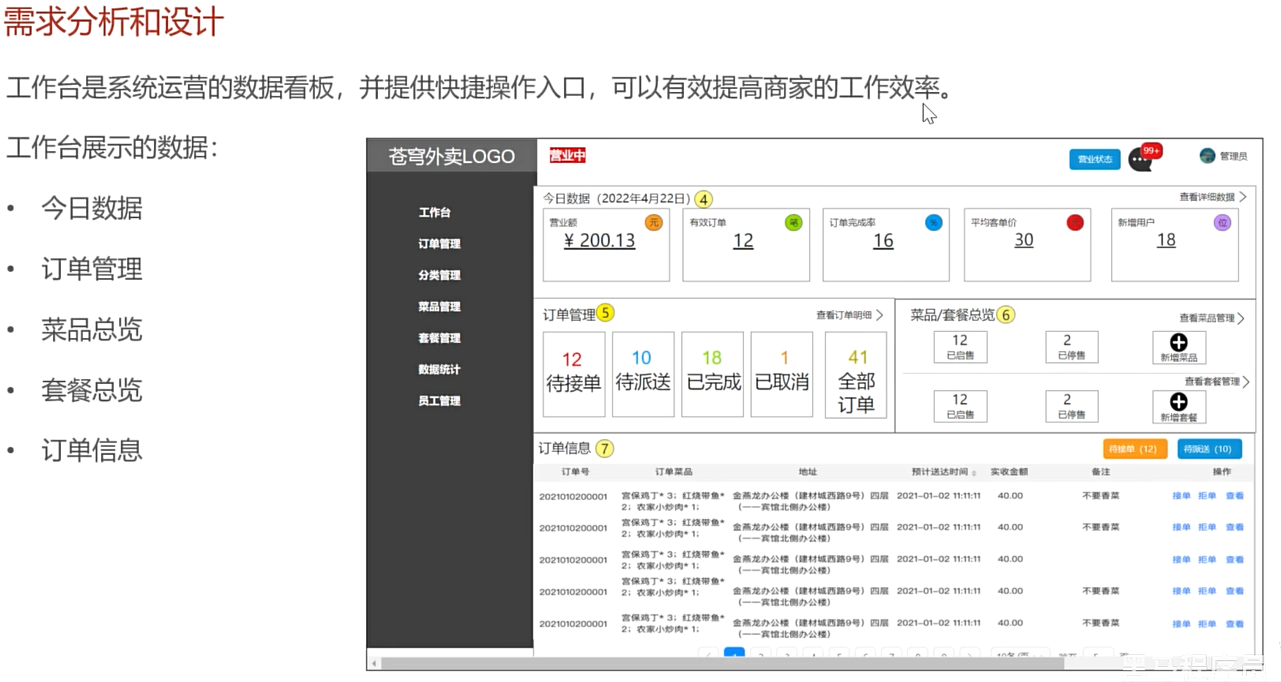Click the 新增用户 value 18
This screenshot has width=1281, height=682.
pos(1166,241)
